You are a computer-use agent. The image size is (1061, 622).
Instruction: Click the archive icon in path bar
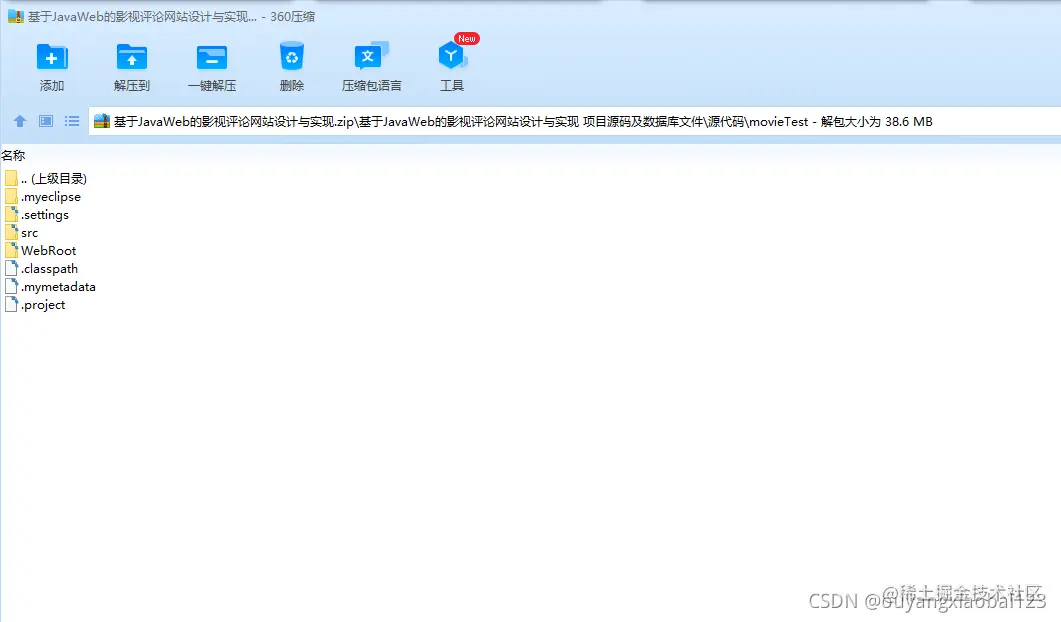tap(101, 121)
